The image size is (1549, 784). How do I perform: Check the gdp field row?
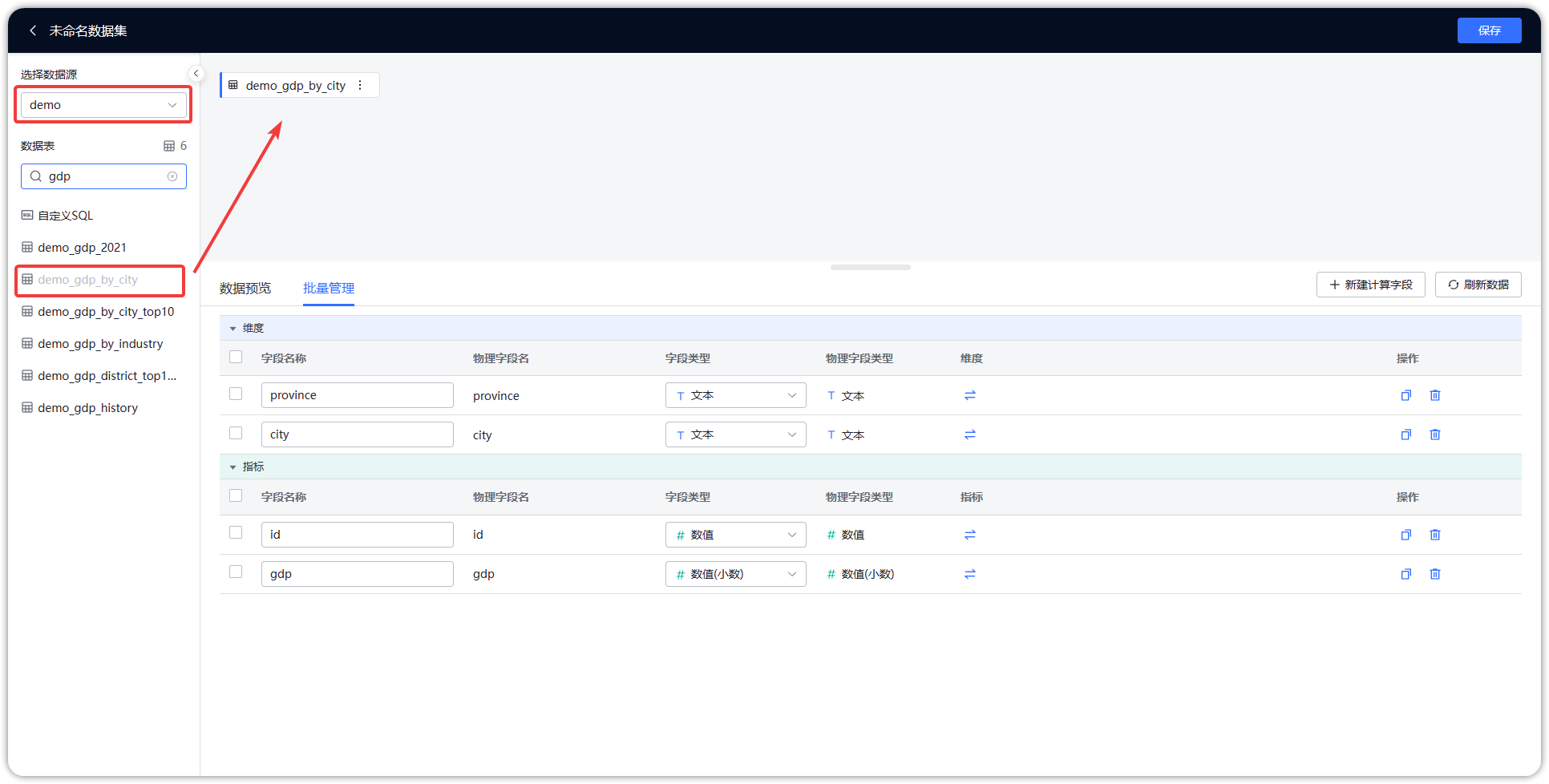tap(236, 572)
